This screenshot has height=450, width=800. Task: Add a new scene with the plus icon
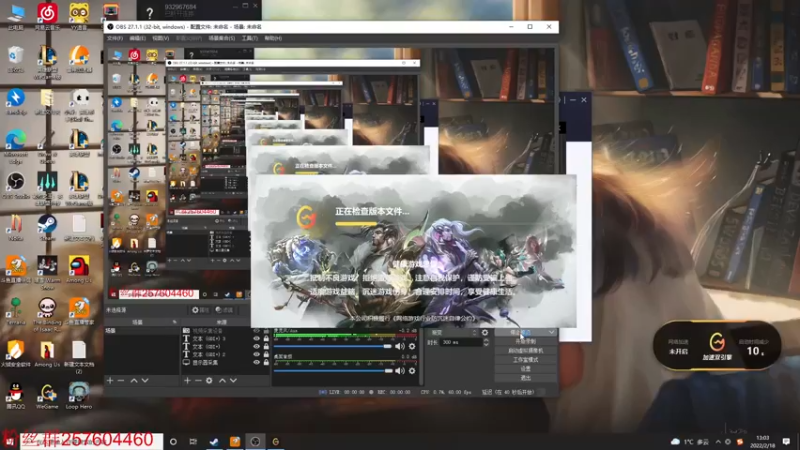click(110, 381)
